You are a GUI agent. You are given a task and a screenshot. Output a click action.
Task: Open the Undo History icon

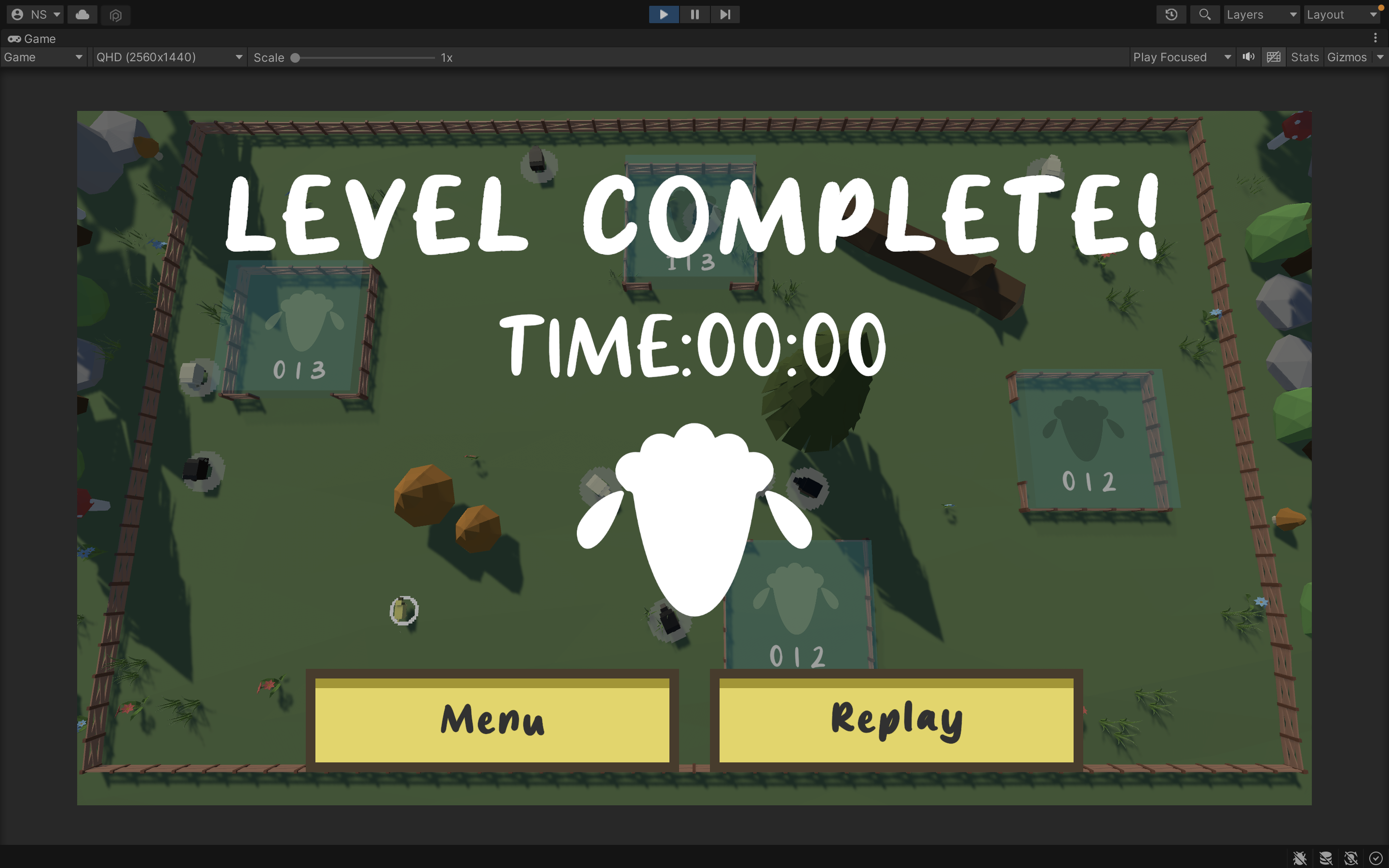click(x=1171, y=14)
